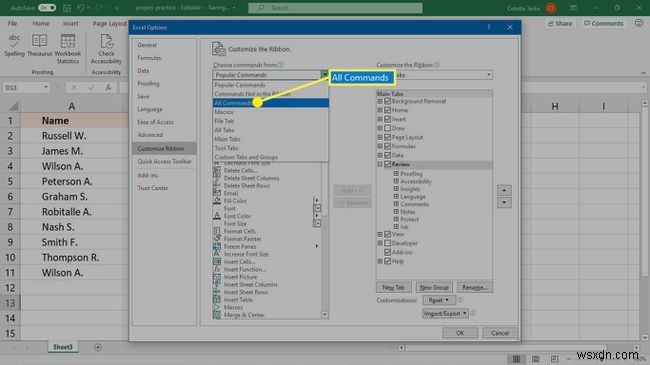The height and width of the screenshot is (365, 650).
Task: Expand the Proofing group node
Action: point(396,174)
